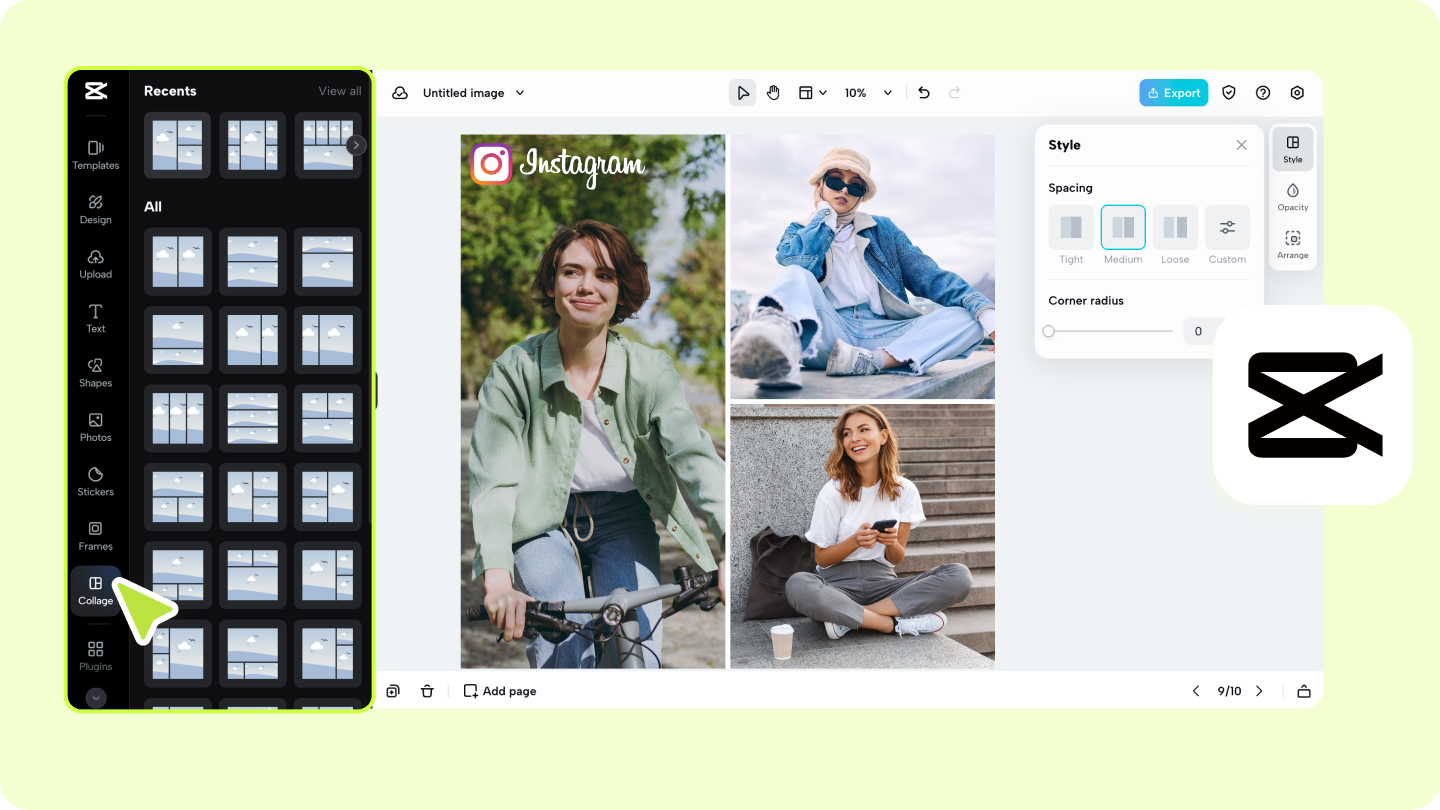Viewport: 1440px width, 810px height.
Task: Select the Loose spacing option
Action: point(1175,228)
